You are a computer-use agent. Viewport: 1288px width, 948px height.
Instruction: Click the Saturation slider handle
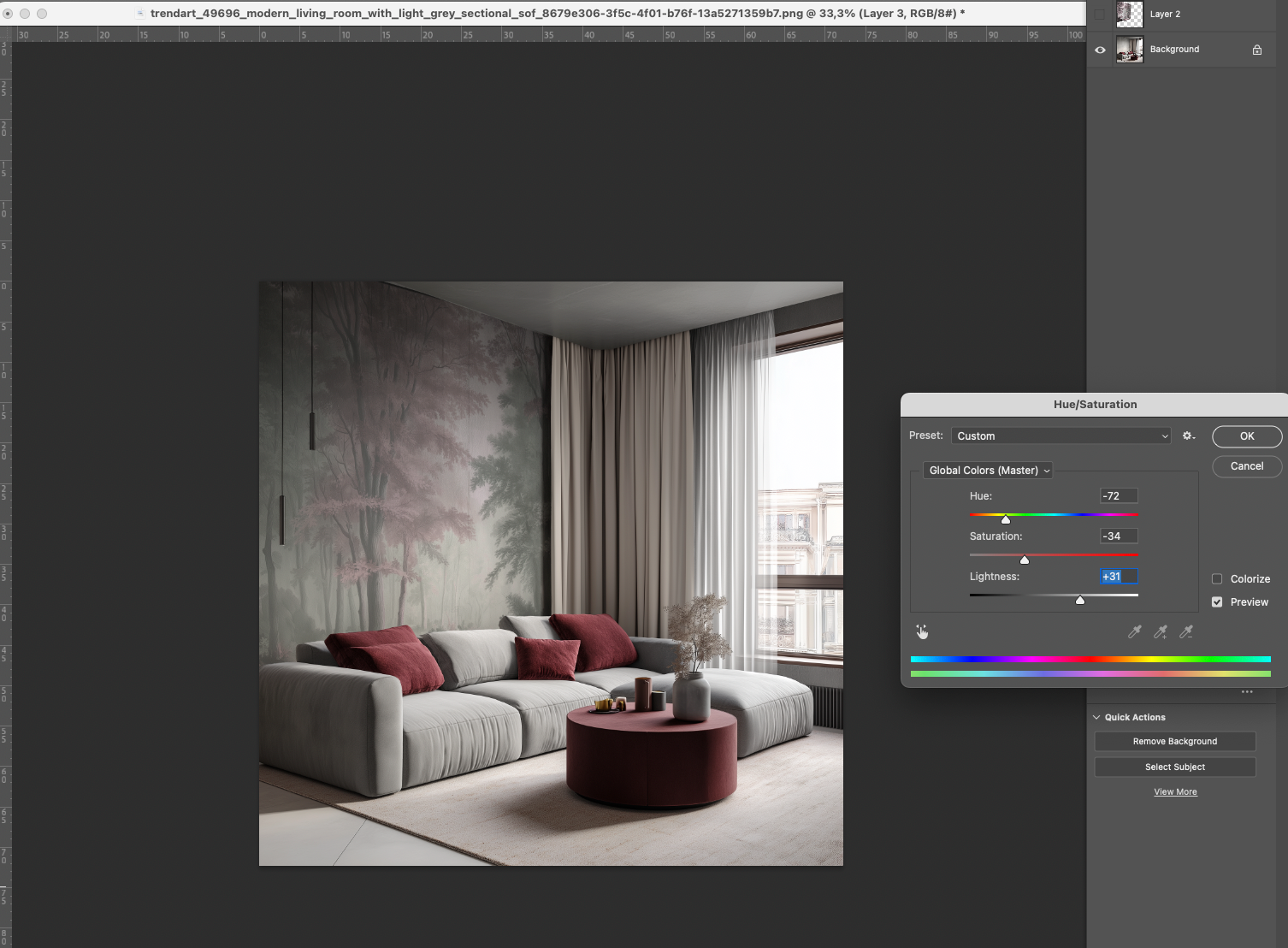coord(1025,560)
